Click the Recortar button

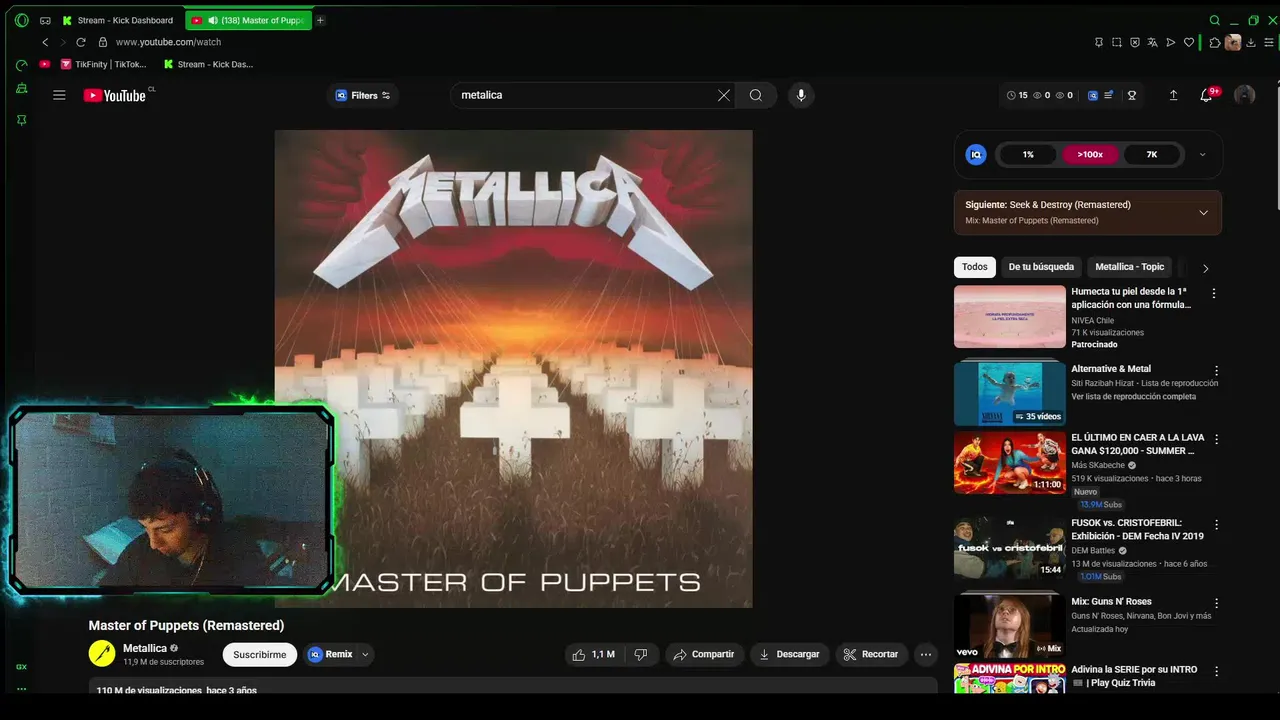pos(871,654)
